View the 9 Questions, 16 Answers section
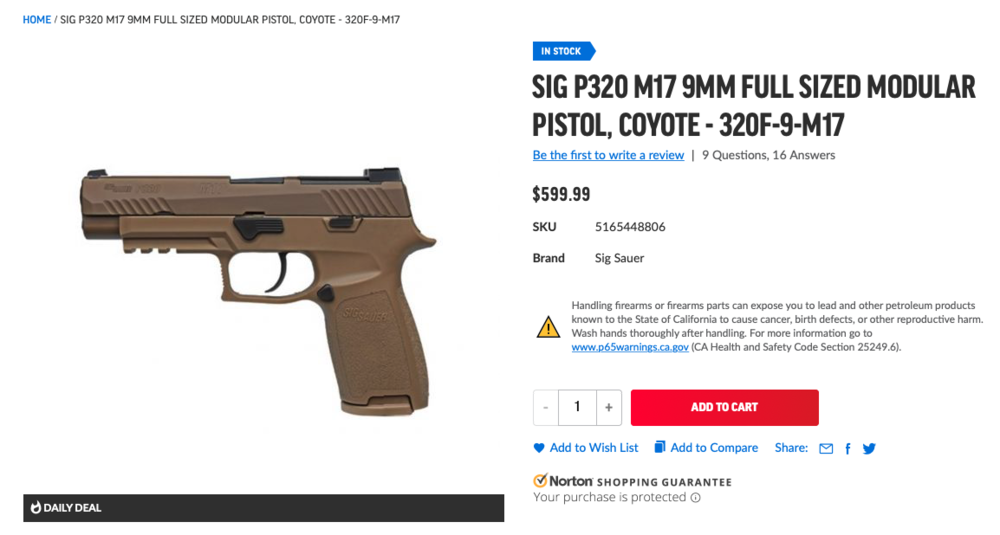Image resolution: width=1000 pixels, height=535 pixels. (x=768, y=155)
